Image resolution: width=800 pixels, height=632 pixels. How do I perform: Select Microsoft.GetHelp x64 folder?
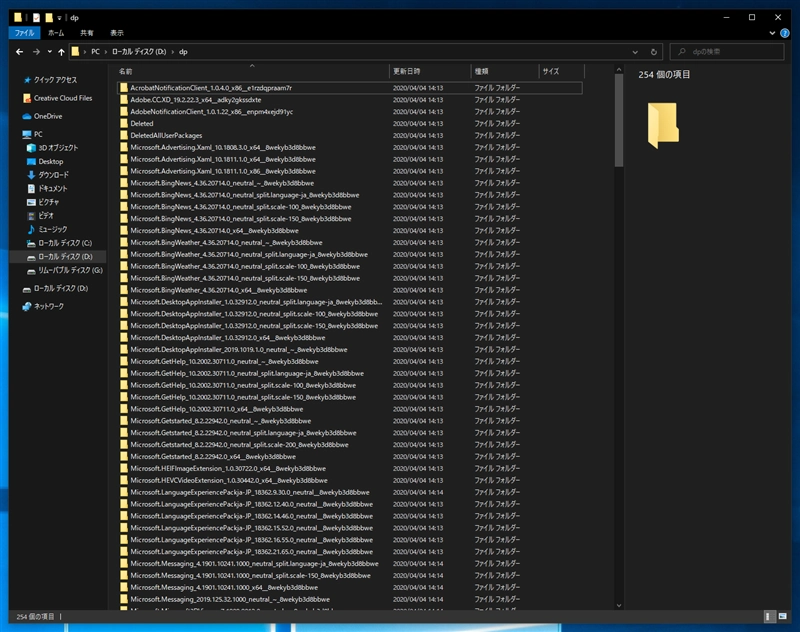pyautogui.click(x=350, y=409)
